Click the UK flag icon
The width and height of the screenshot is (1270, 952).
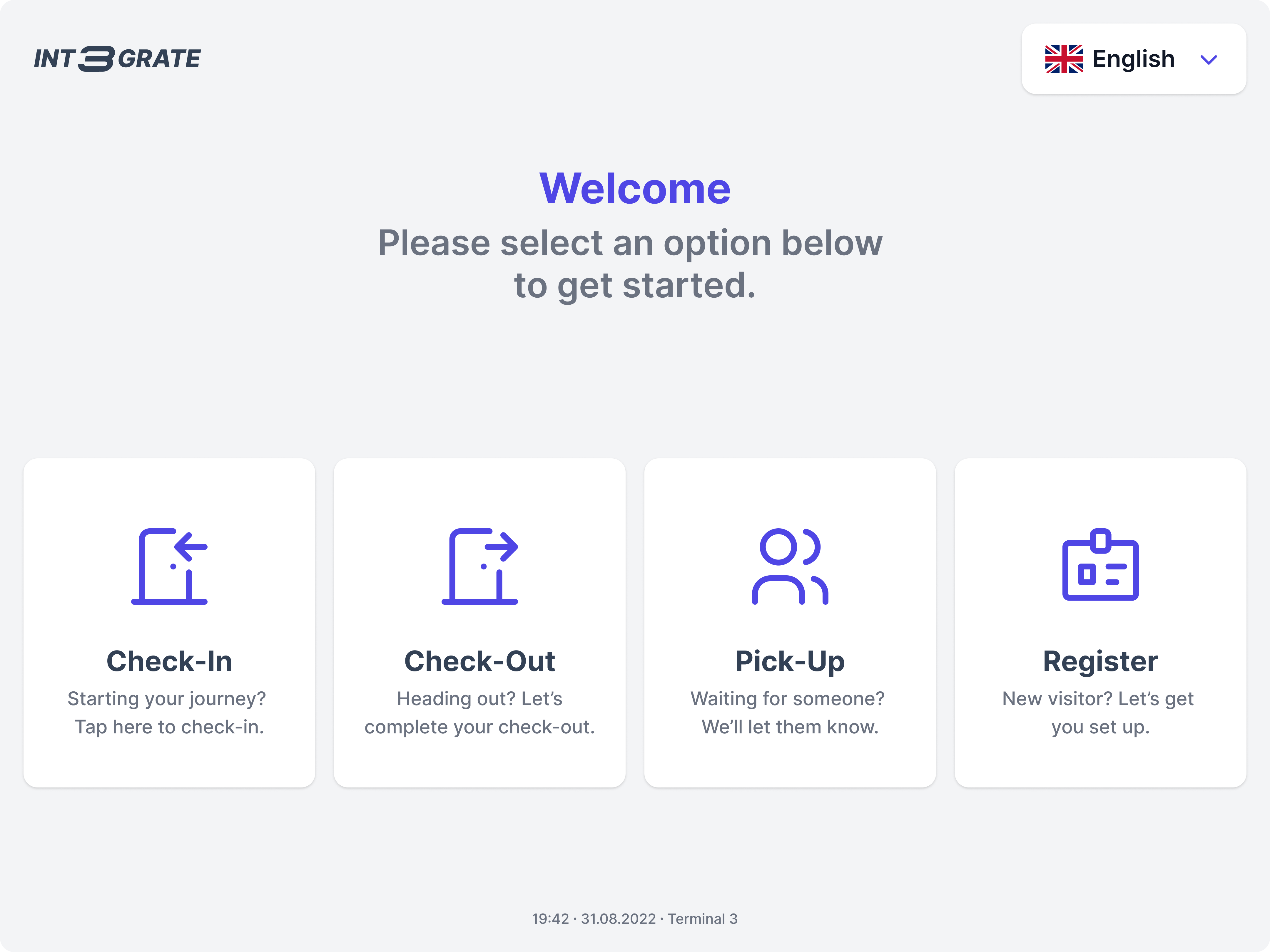click(x=1064, y=58)
